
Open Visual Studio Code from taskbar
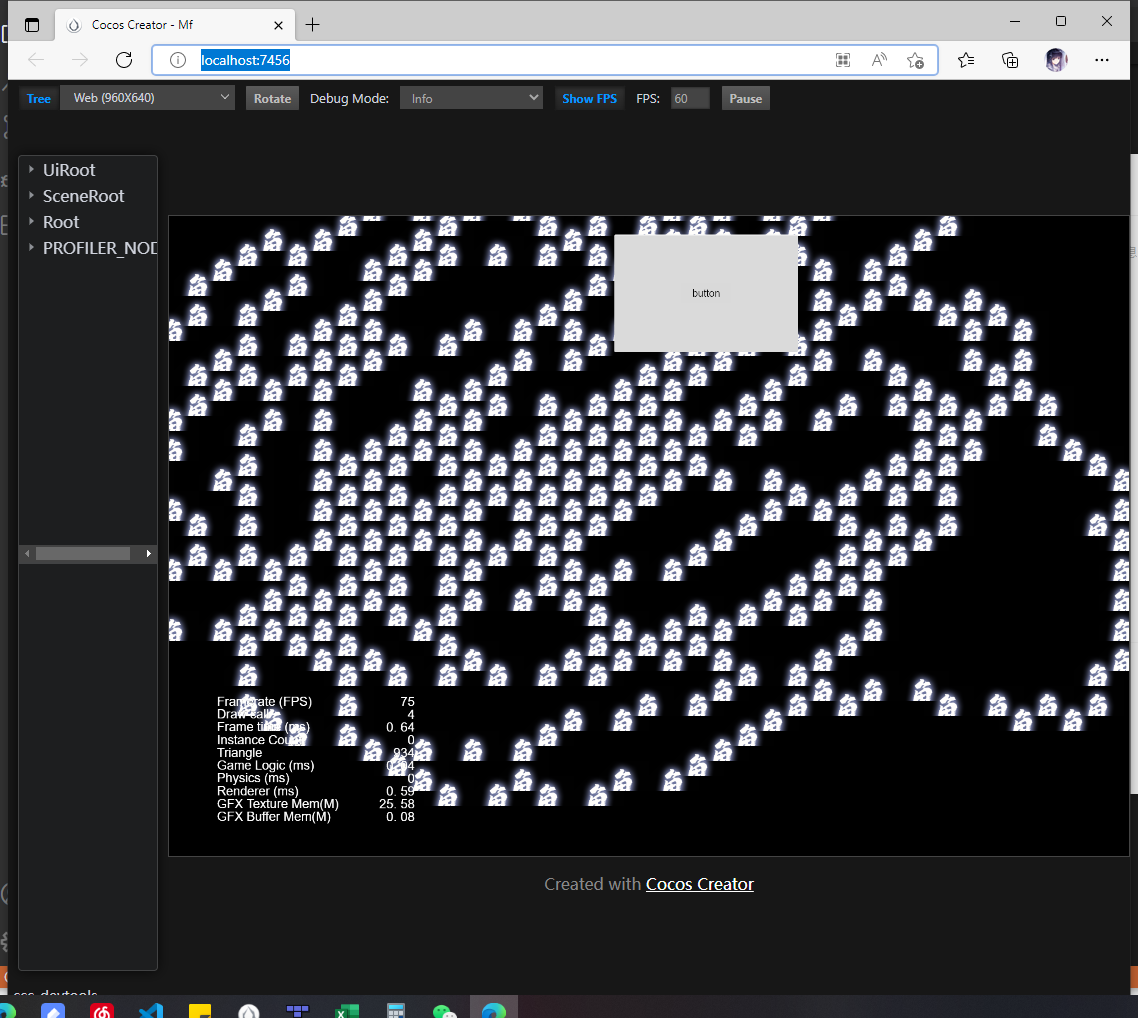(151, 1009)
